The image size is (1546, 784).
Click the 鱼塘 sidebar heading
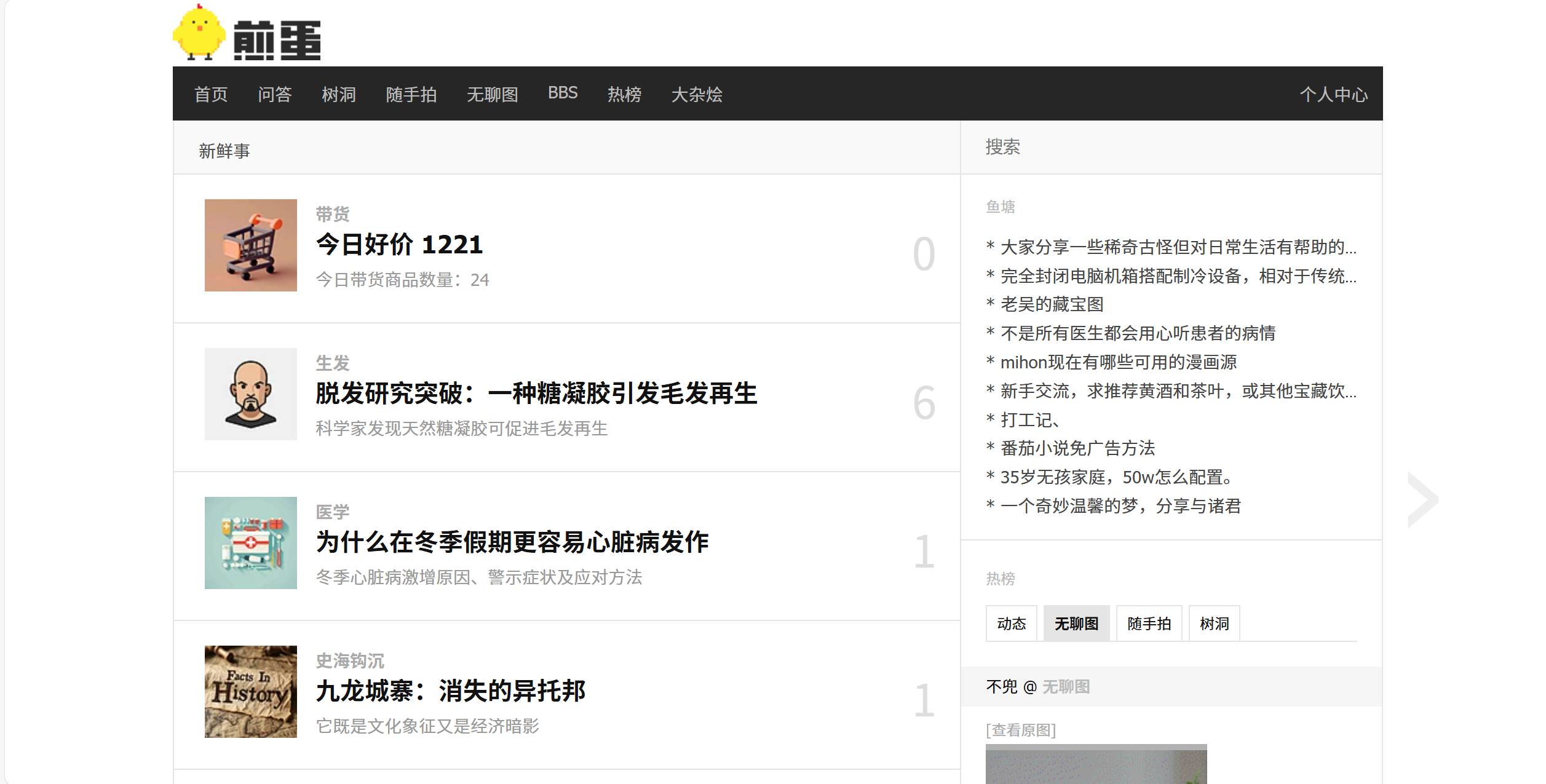1001,207
